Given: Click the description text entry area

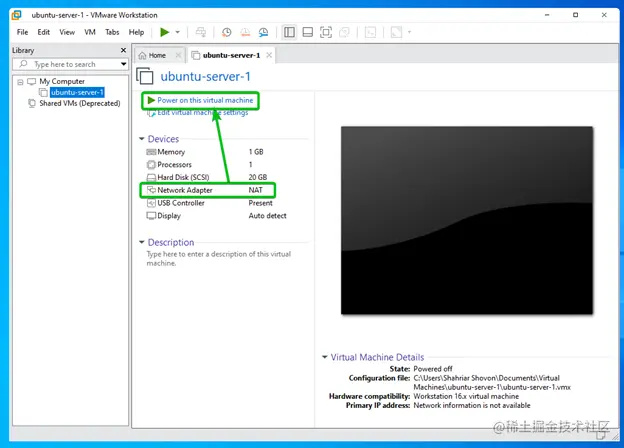Looking at the screenshot, I should click(x=219, y=259).
